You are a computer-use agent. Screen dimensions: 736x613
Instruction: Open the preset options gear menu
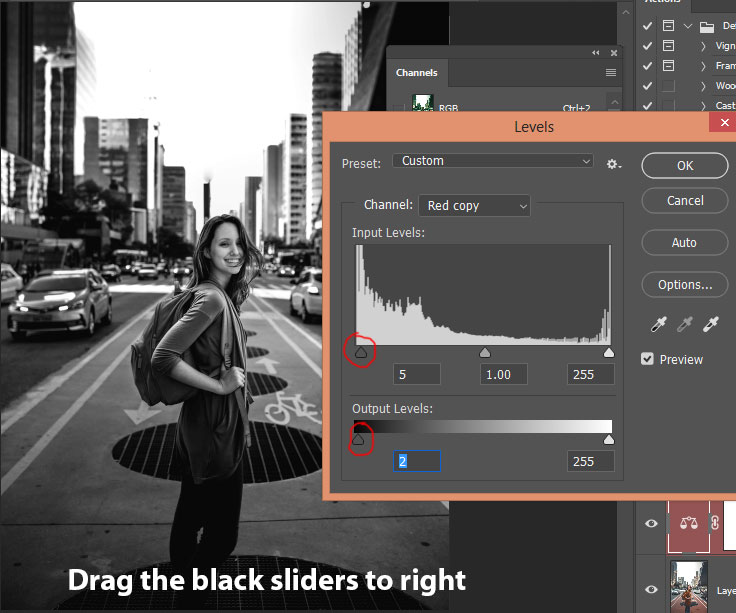[x=613, y=164]
